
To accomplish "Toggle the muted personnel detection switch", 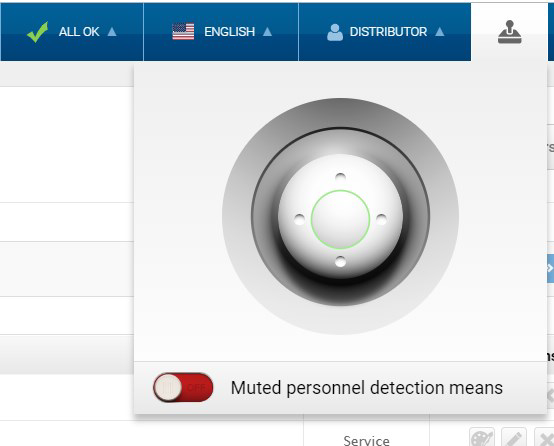I will [183, 387].
